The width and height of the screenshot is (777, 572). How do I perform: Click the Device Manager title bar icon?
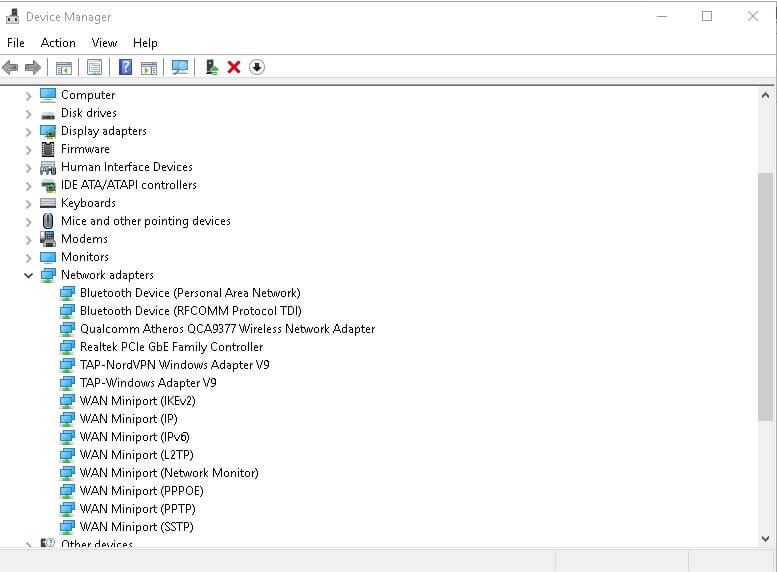point(12,16)
